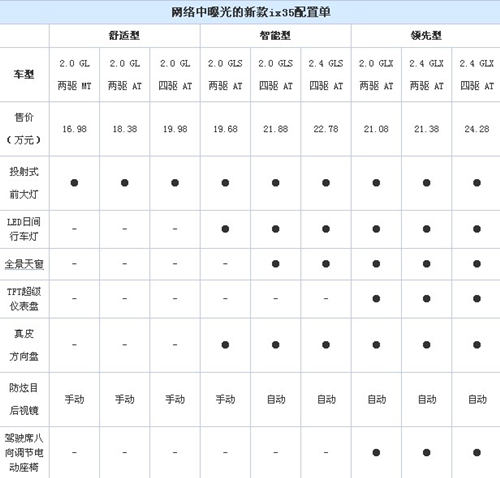This screenshot has height=478, width=500.
Task: Click the 售价(万元) row label
Action: (24, 128)
